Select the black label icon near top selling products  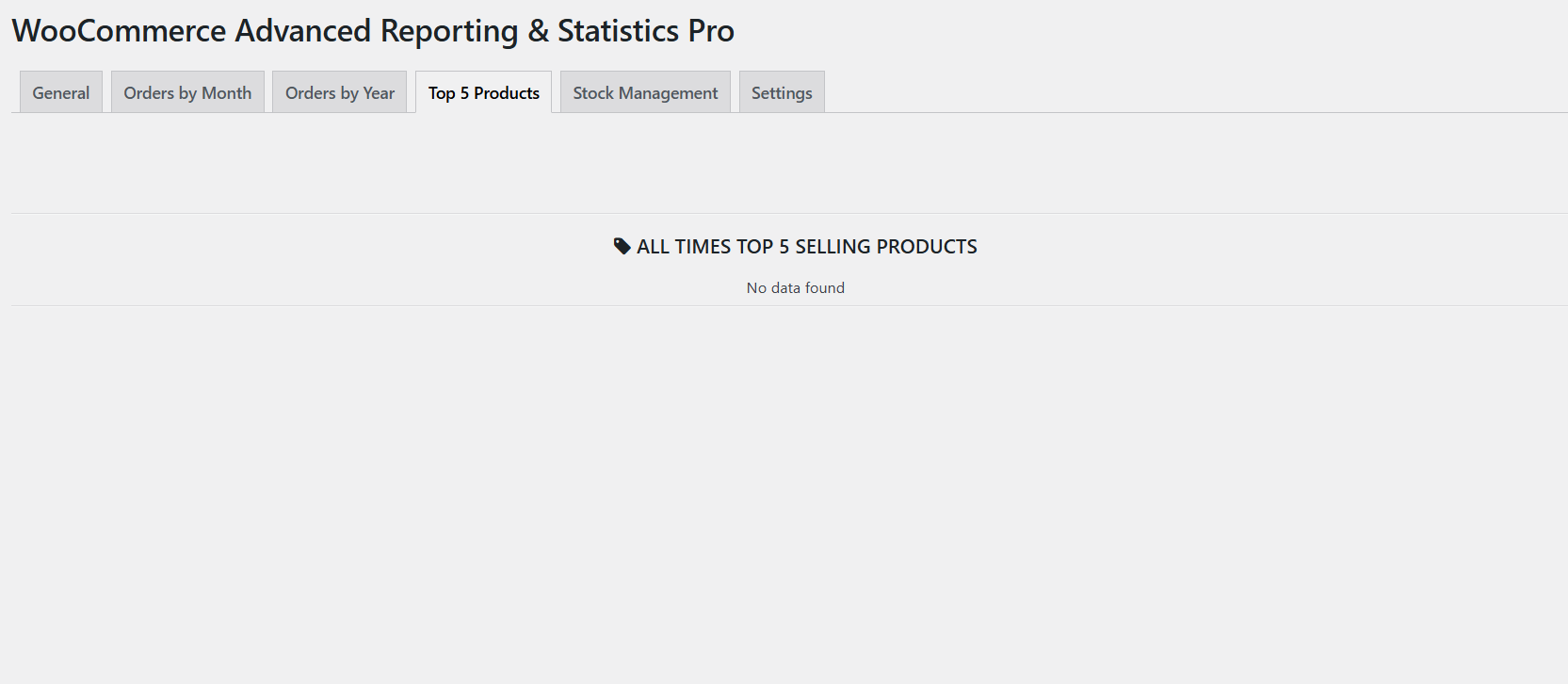tap(622, 246)
